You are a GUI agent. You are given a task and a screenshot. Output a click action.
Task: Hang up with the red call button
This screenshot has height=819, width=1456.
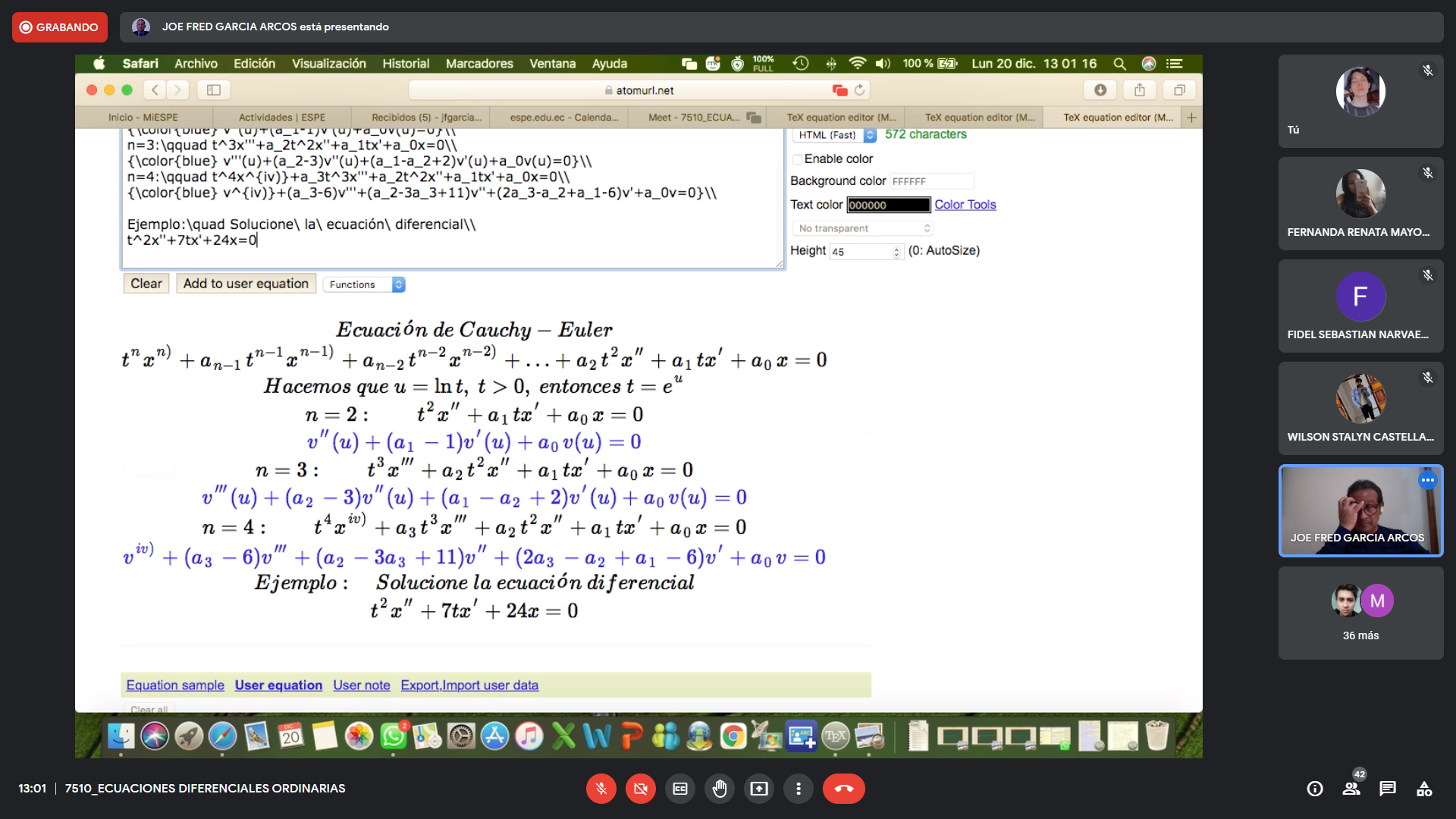(x=843, y=789)
